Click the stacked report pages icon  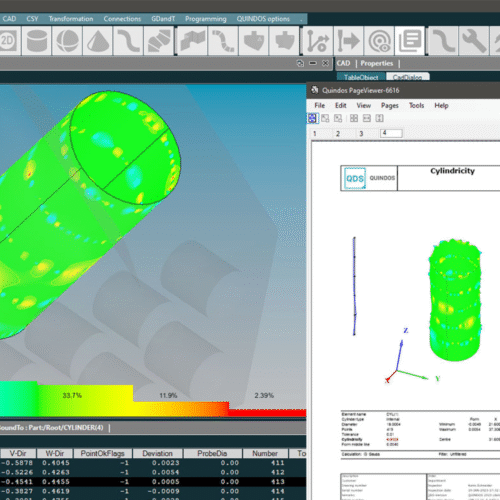coord(410,41)
